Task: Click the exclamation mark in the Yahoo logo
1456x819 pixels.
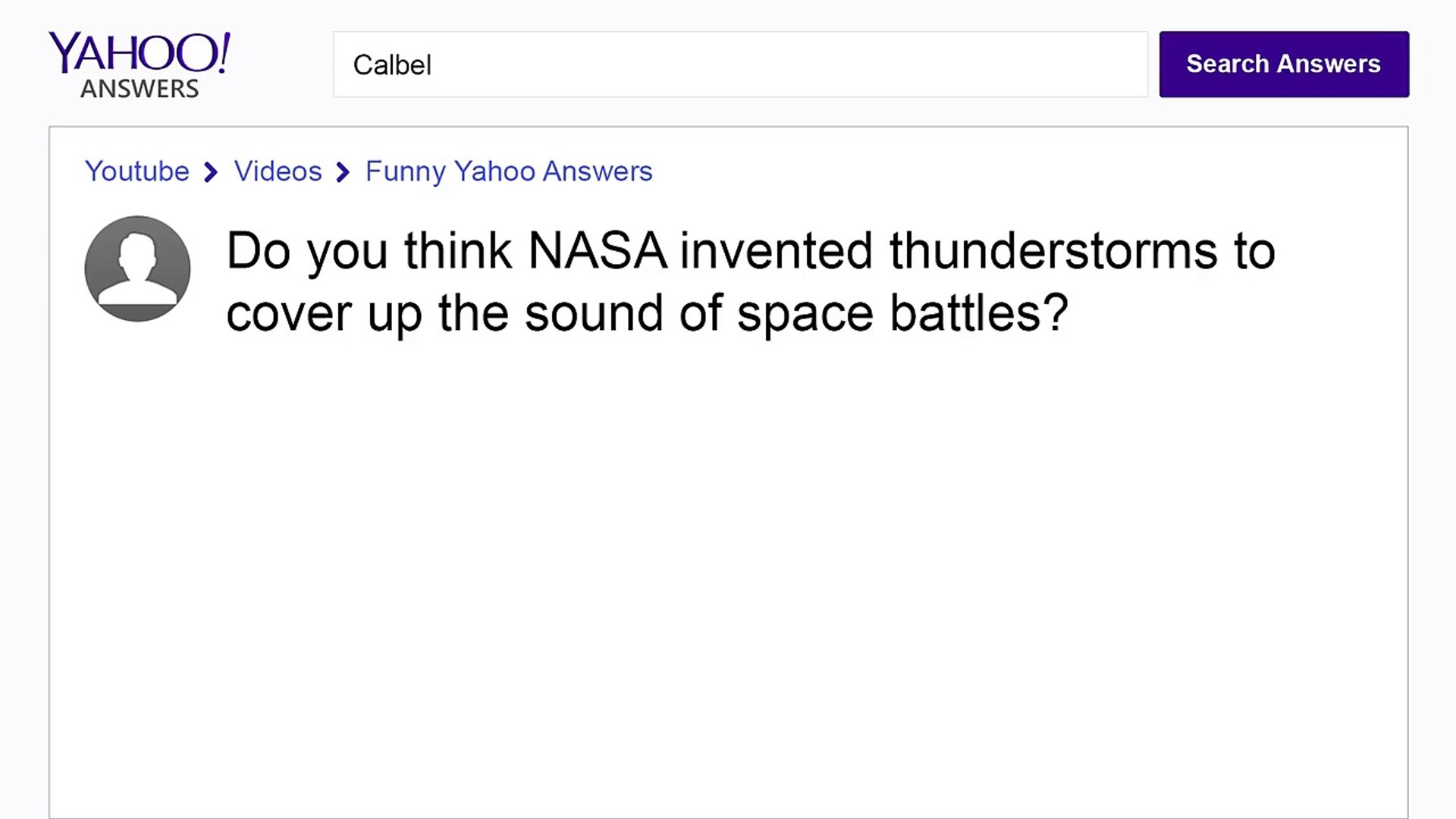Action: click(223, 52)
